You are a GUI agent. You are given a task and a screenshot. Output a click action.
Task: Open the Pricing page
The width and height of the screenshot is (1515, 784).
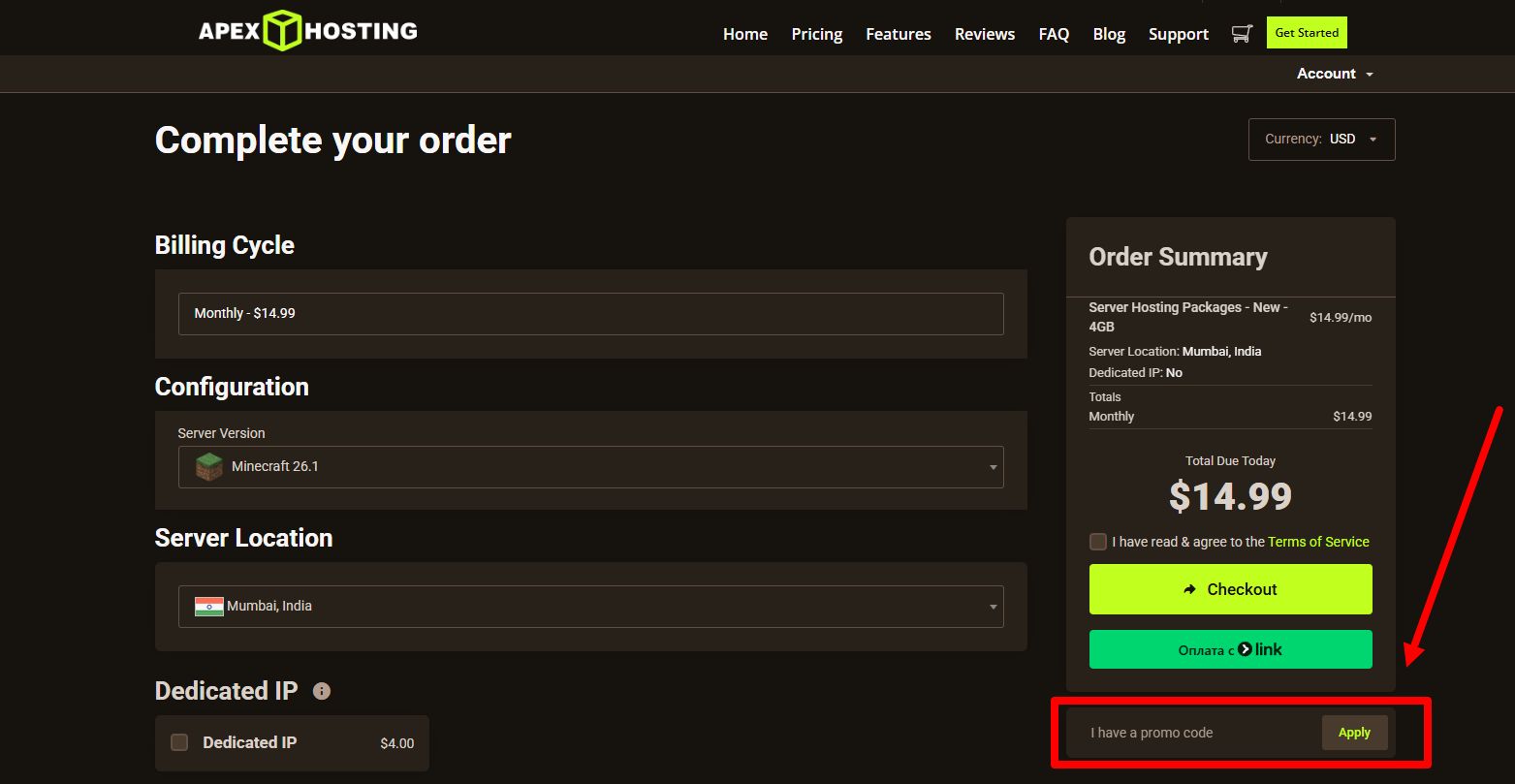coord(816,34)
